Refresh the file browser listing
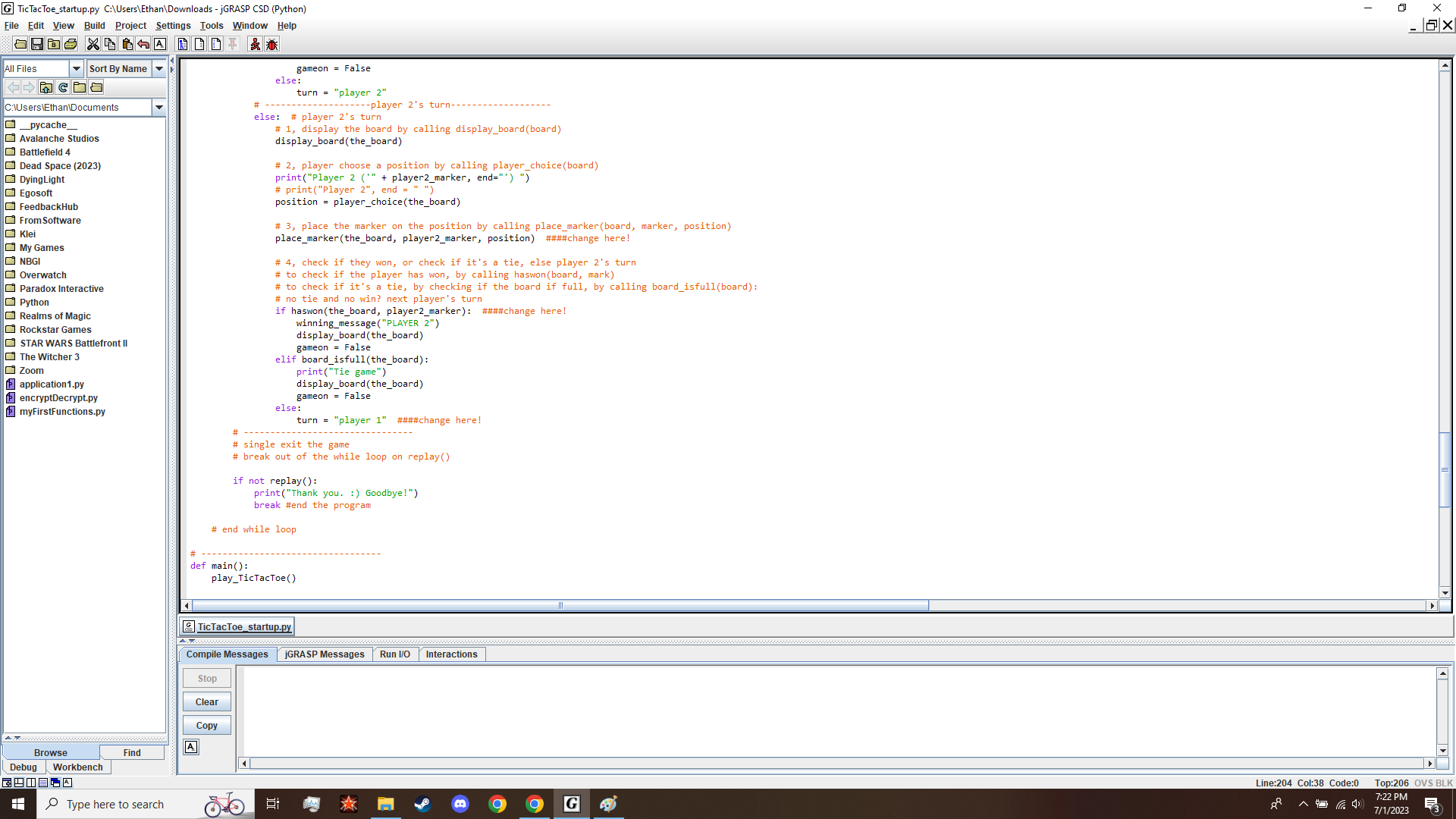 point(63,87)
